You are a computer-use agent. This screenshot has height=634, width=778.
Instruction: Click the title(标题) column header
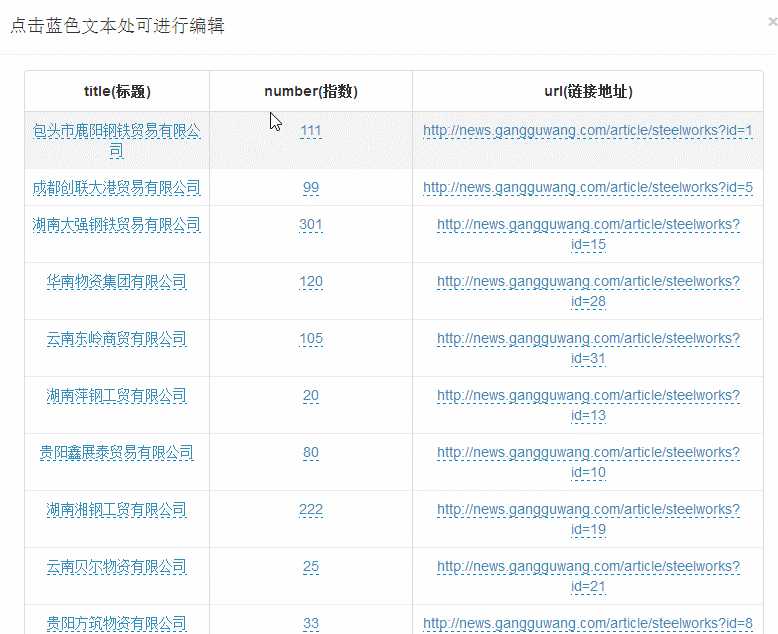tap(117, 91)
